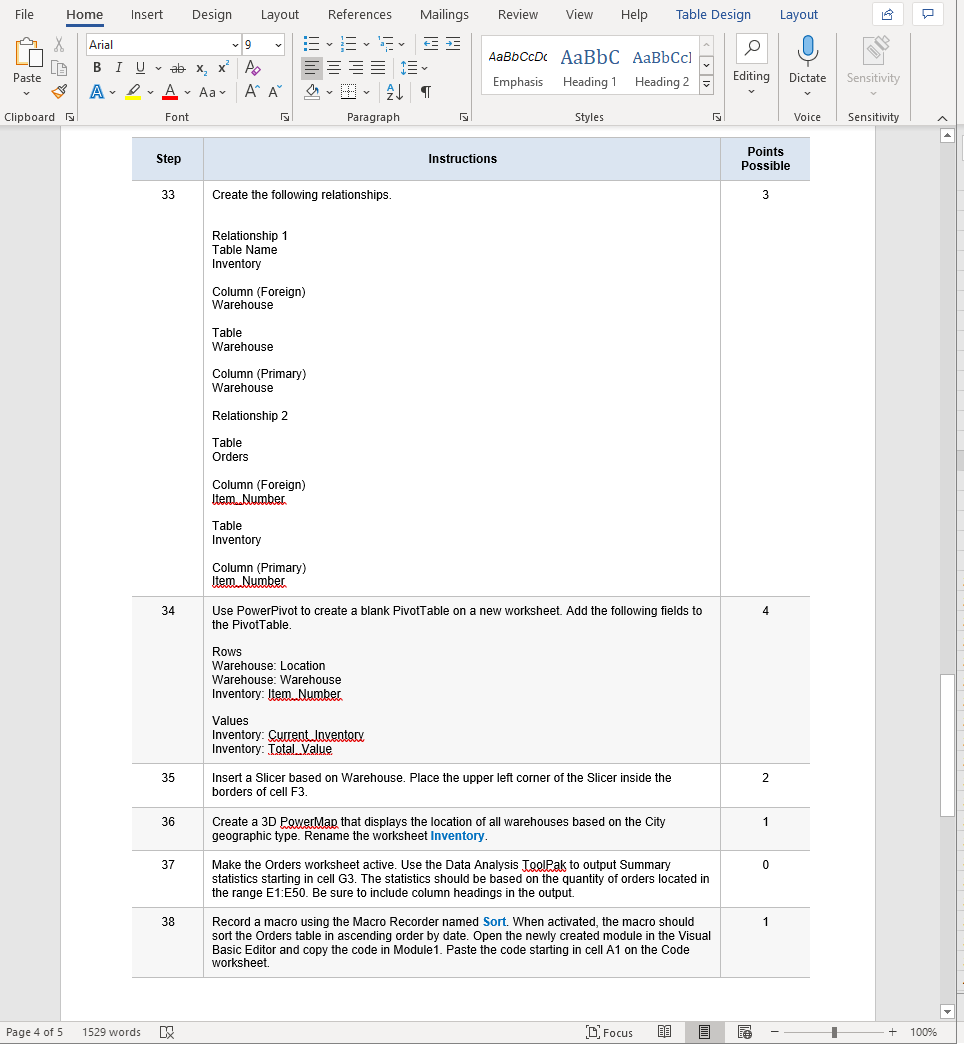
Task: Click the Share icon in title area
Action: [x=887, y=14]
